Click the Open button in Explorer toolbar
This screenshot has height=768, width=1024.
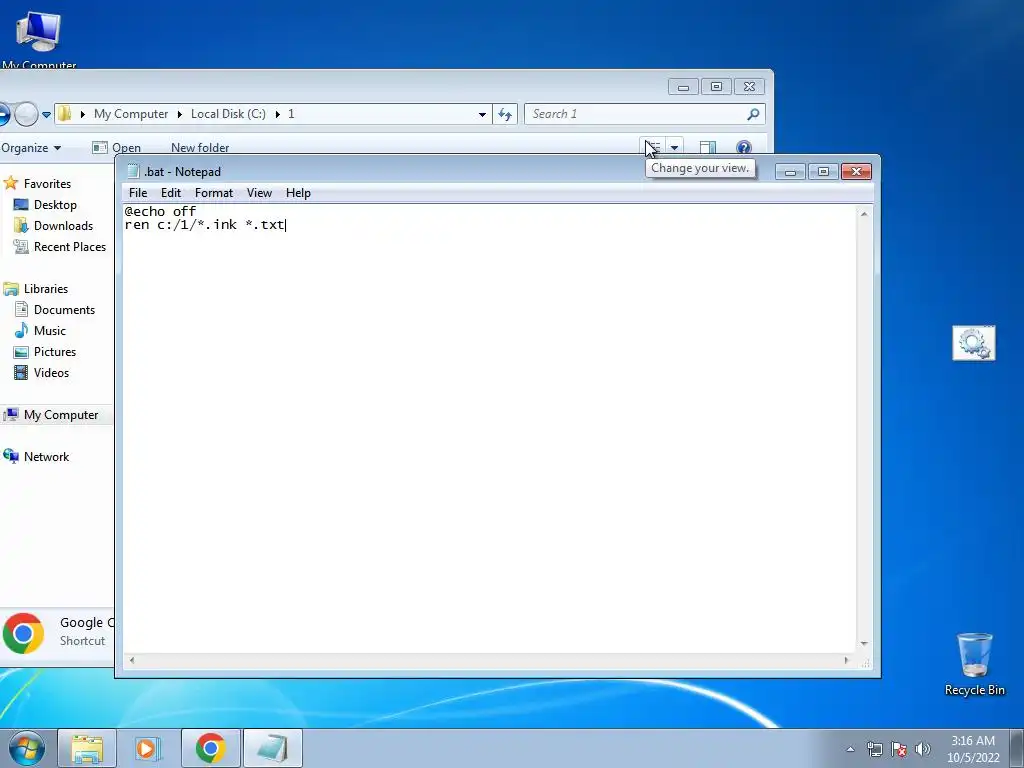[x=118, y=148]
